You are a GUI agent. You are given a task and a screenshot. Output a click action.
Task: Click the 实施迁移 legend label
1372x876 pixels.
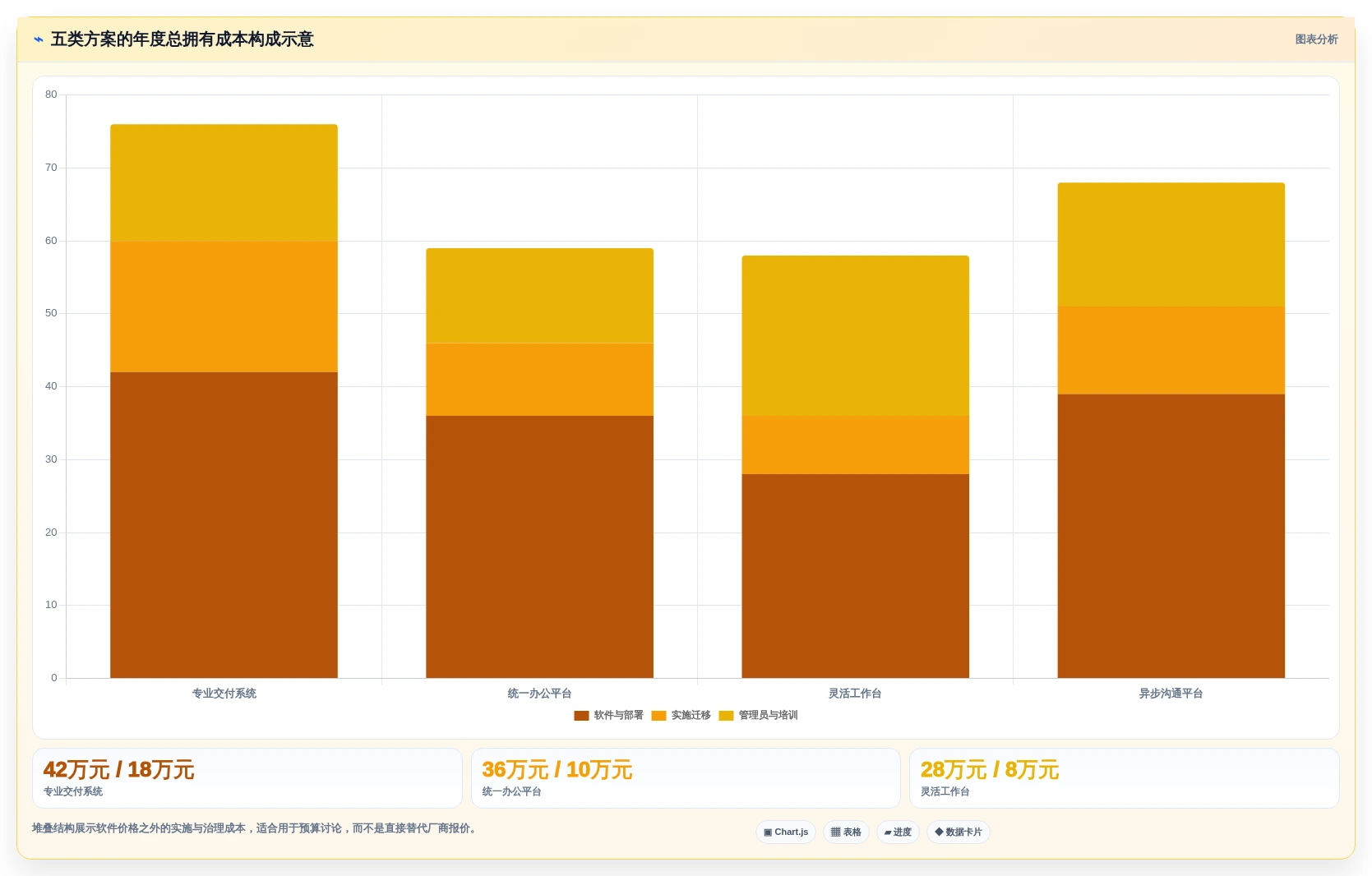[x=691, y=716]
